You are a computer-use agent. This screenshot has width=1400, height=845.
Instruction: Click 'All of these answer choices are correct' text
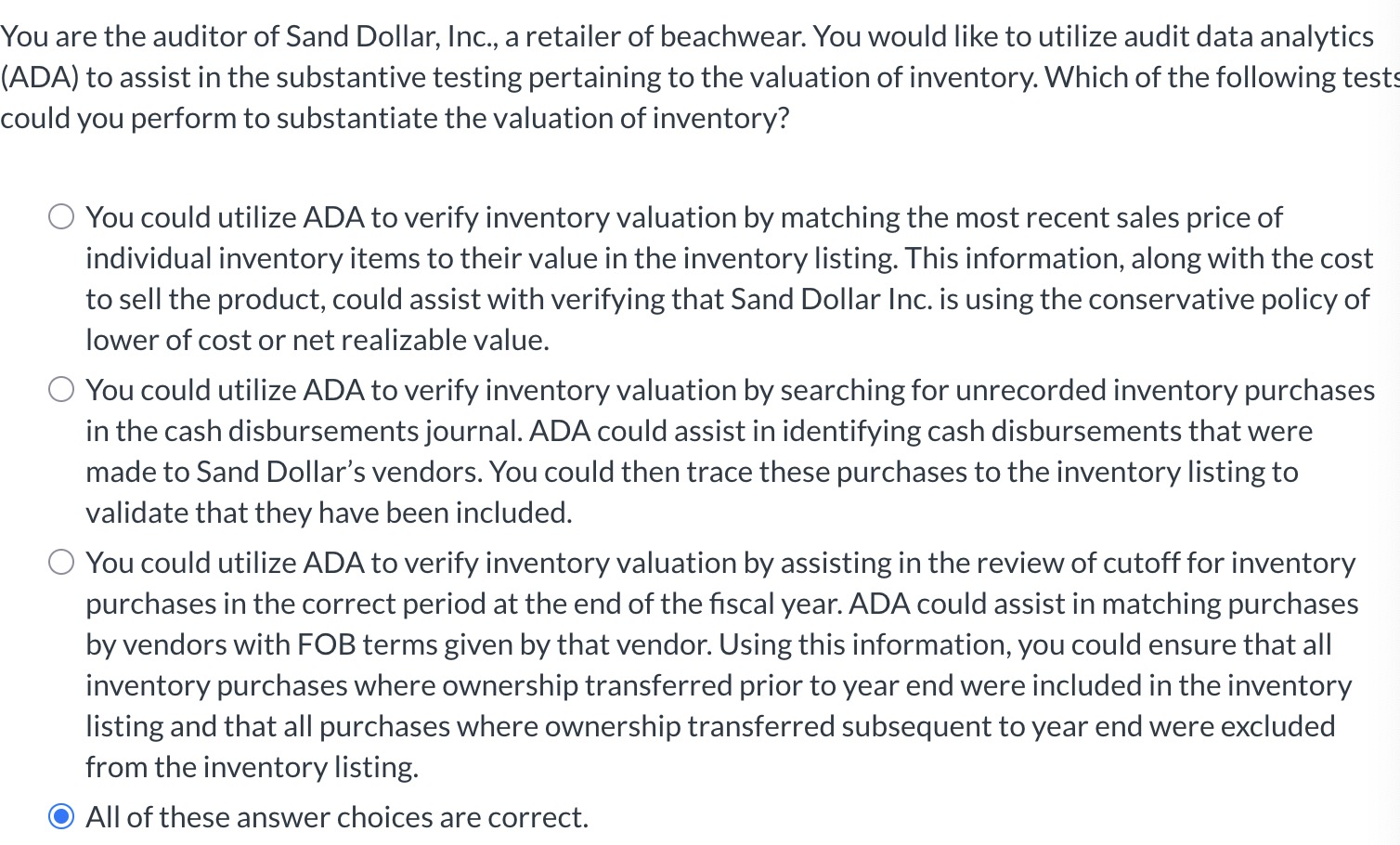[x=337, y=816]
